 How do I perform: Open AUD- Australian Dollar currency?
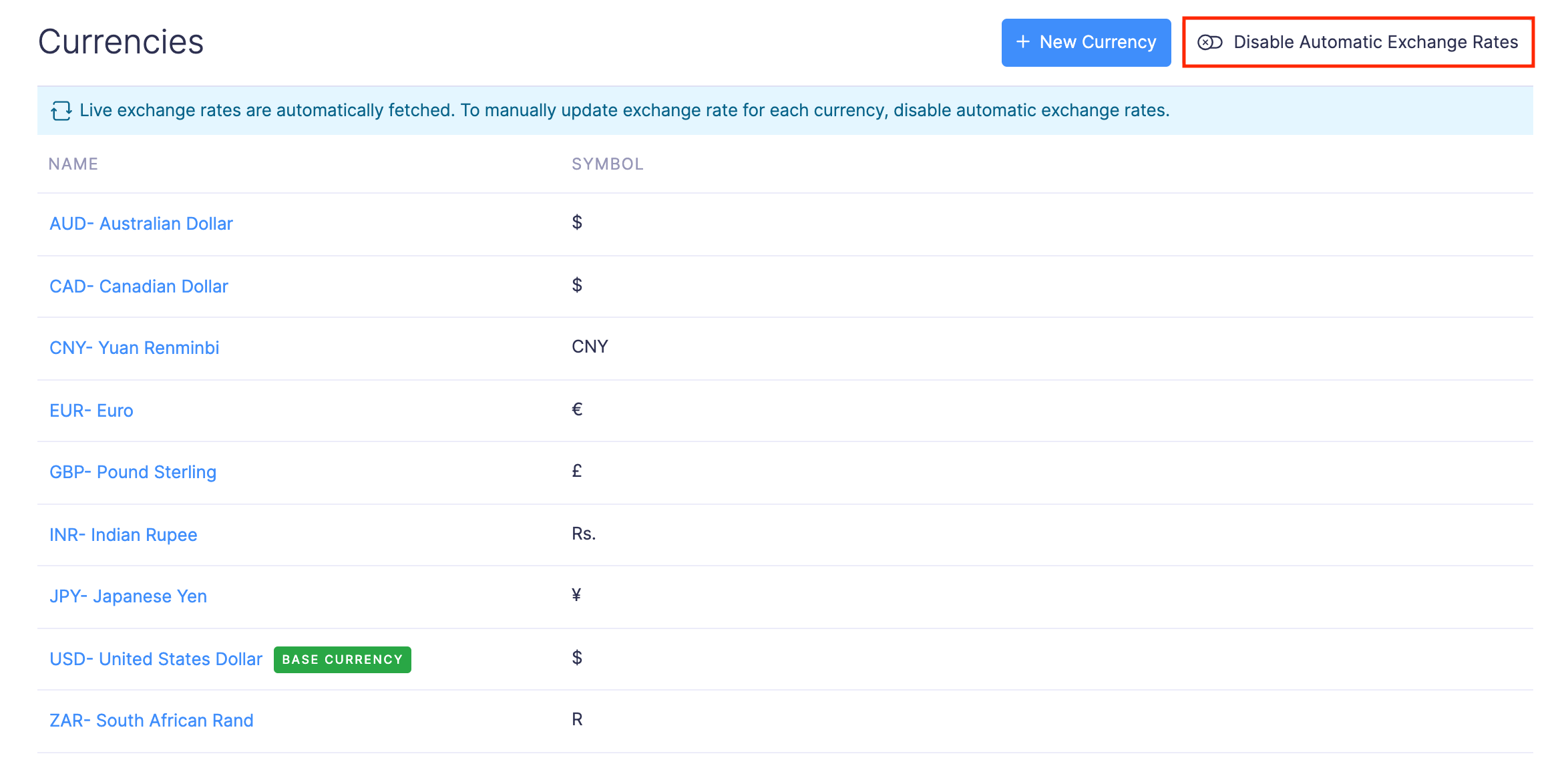click(x=141, y=224)
